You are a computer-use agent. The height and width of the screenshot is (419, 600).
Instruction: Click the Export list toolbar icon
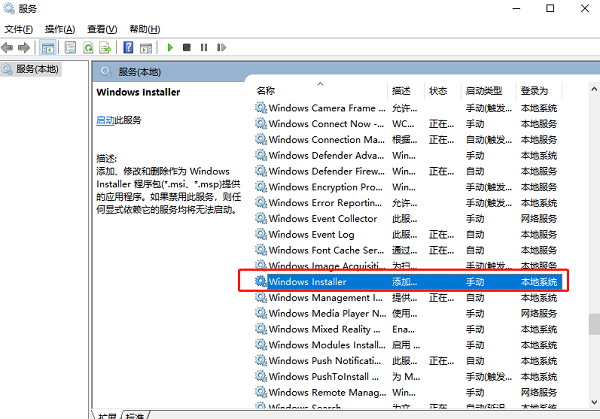pos(105,48)
